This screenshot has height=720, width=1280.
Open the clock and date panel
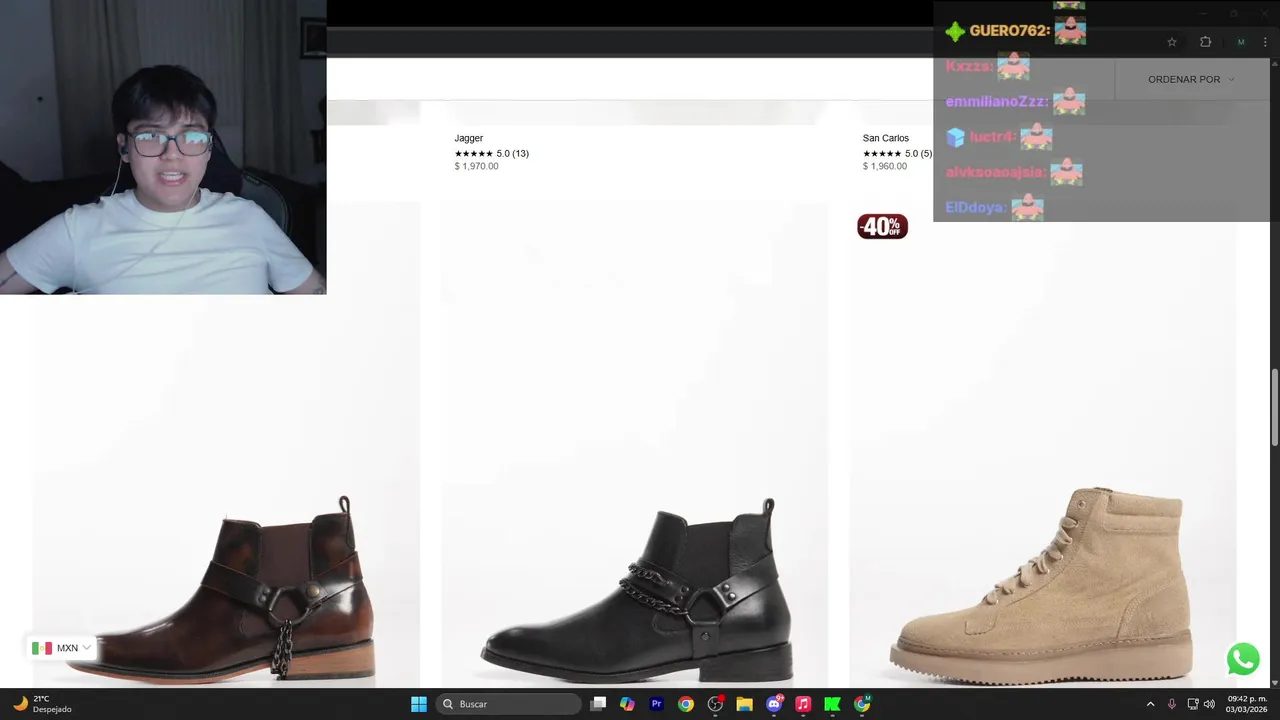(x=1246, y=704)
